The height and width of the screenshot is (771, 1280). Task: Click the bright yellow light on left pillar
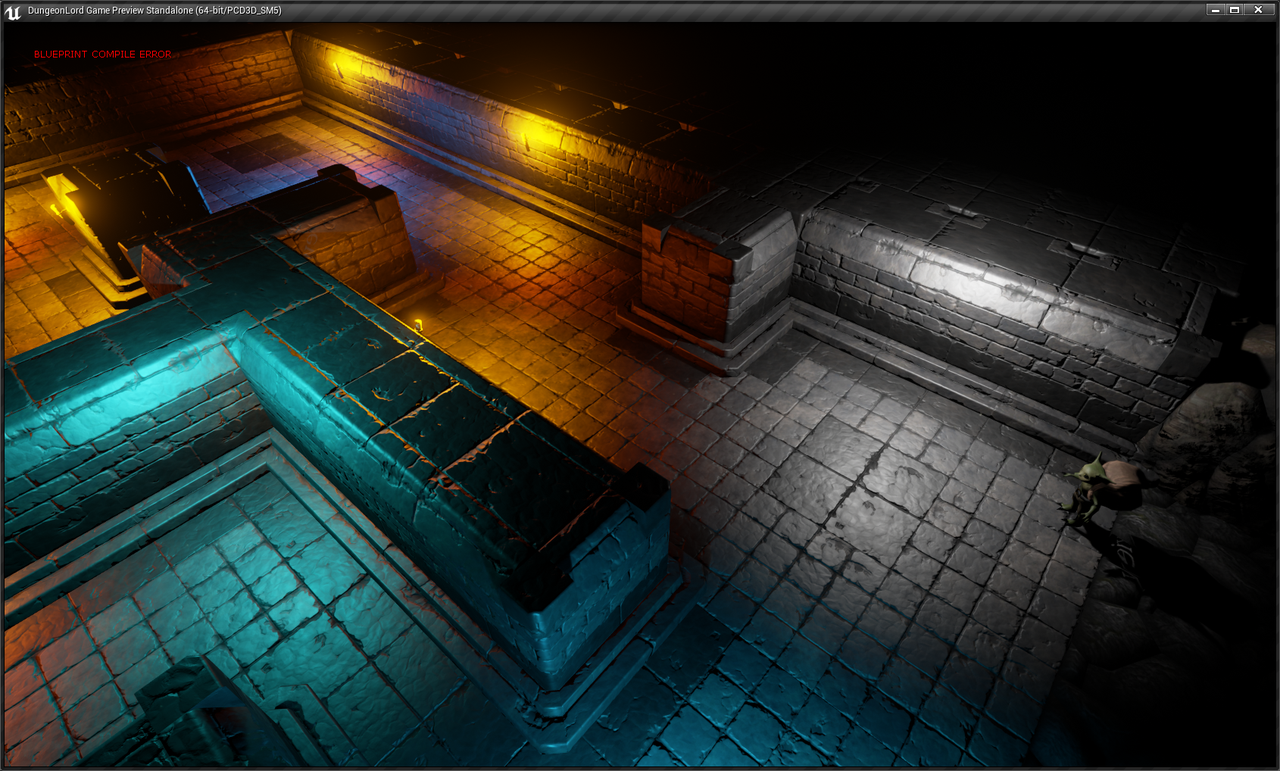pos(68,200)
